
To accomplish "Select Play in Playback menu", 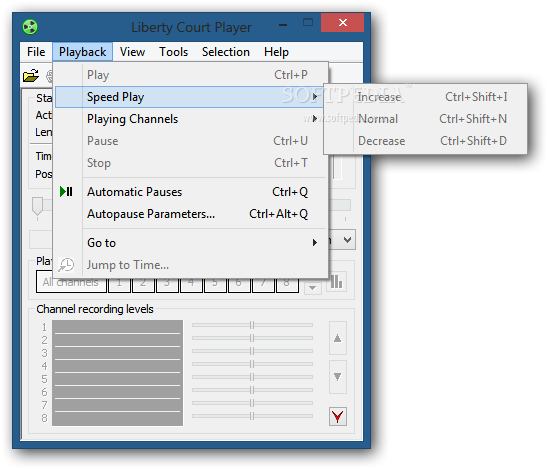I will (191, 75).
